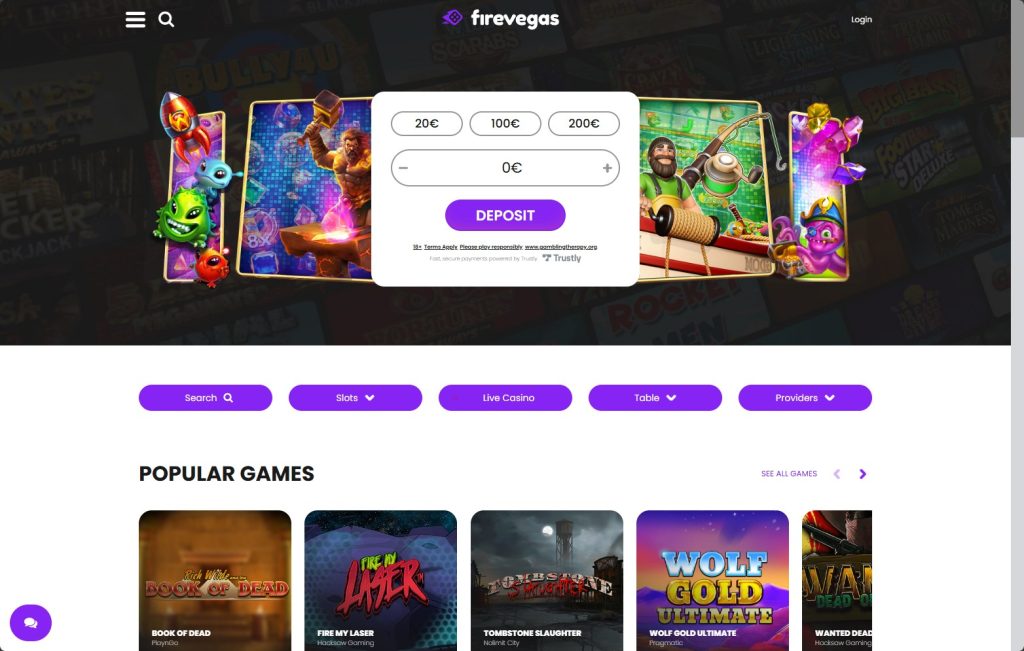The image size is (1024, 651).
Task: Open the Live Casino category
Action: [505, 398]
